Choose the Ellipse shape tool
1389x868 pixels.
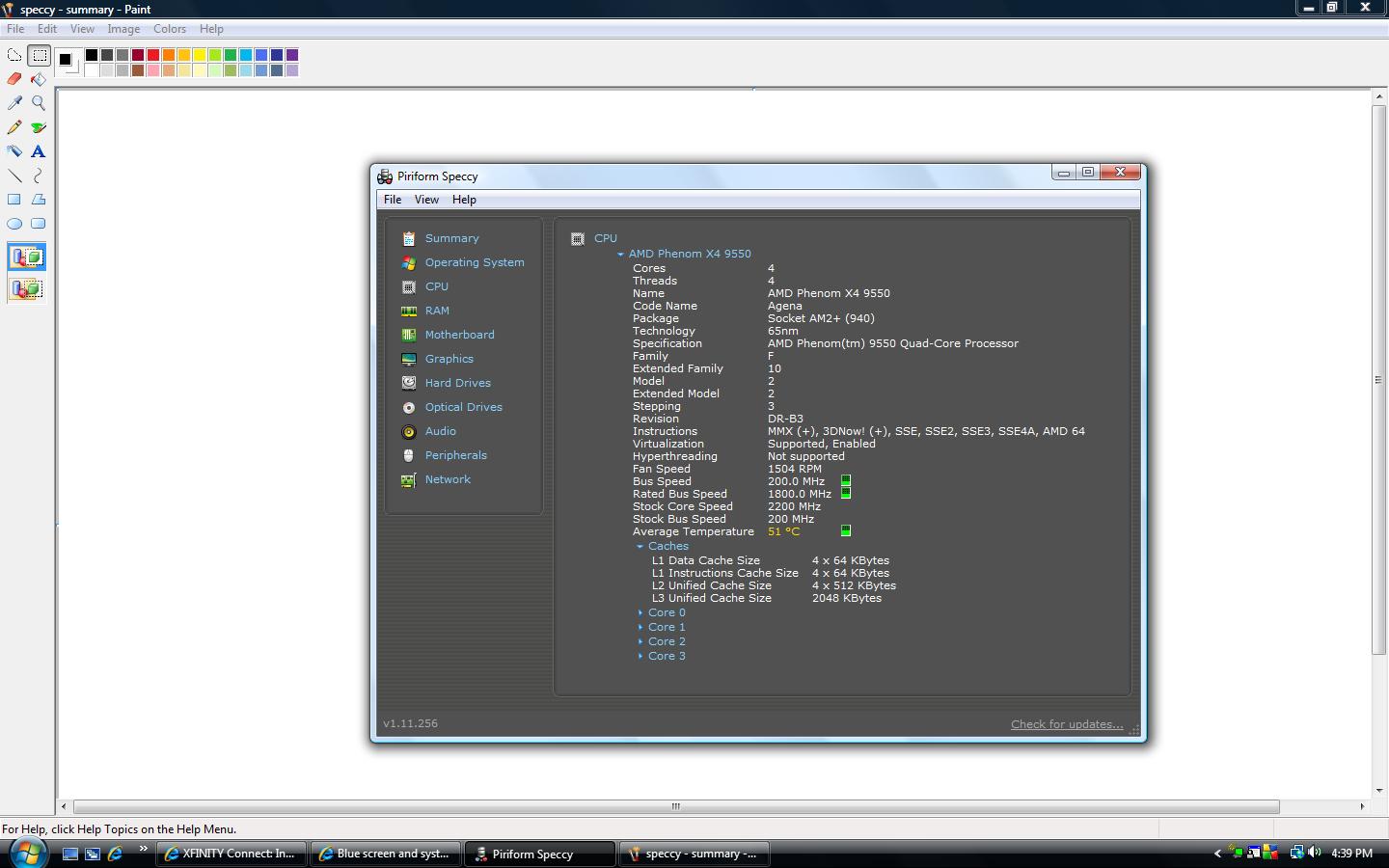point(14,224)
